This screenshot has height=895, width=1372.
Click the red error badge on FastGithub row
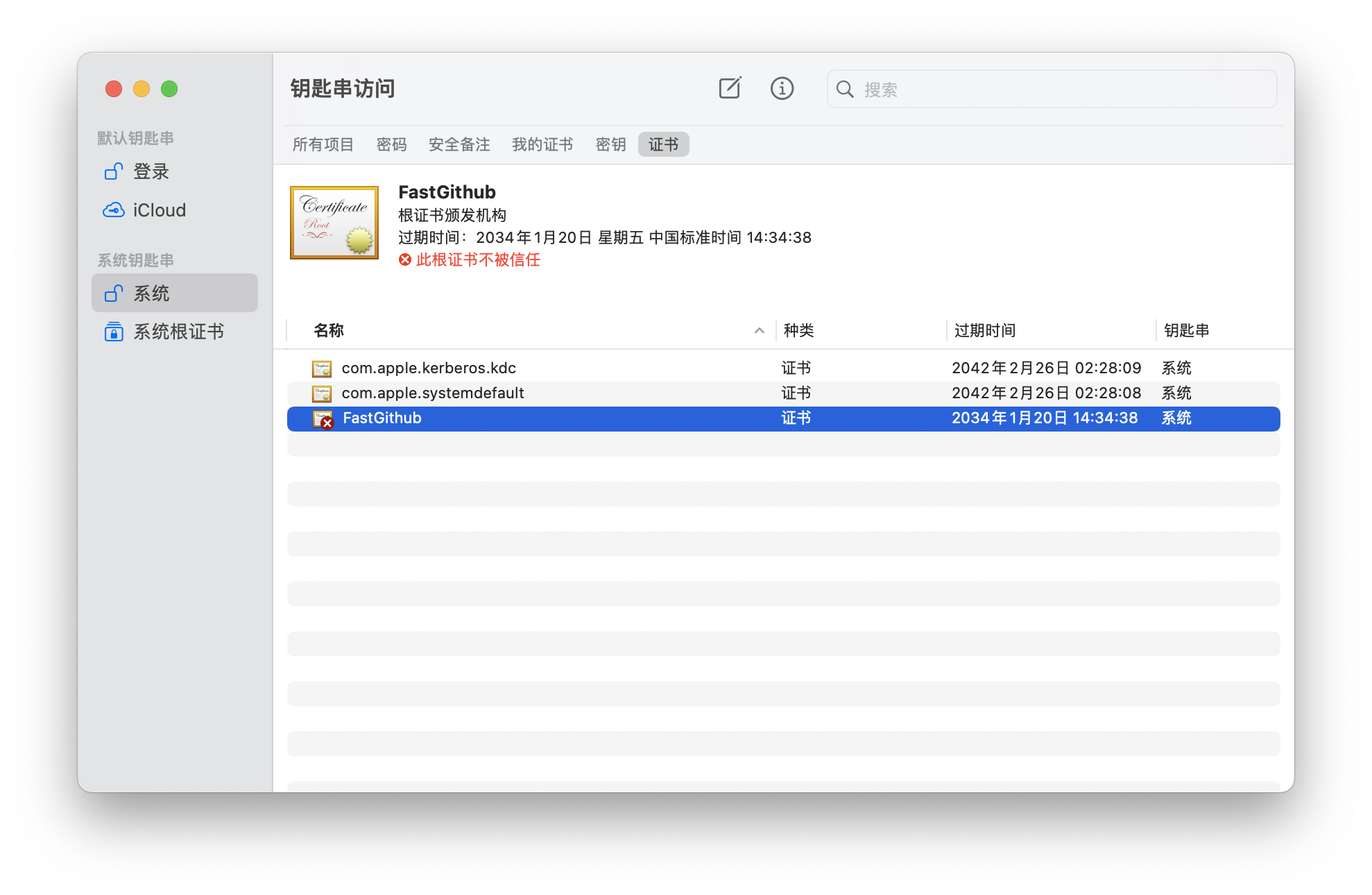click(x=327, y=423)
